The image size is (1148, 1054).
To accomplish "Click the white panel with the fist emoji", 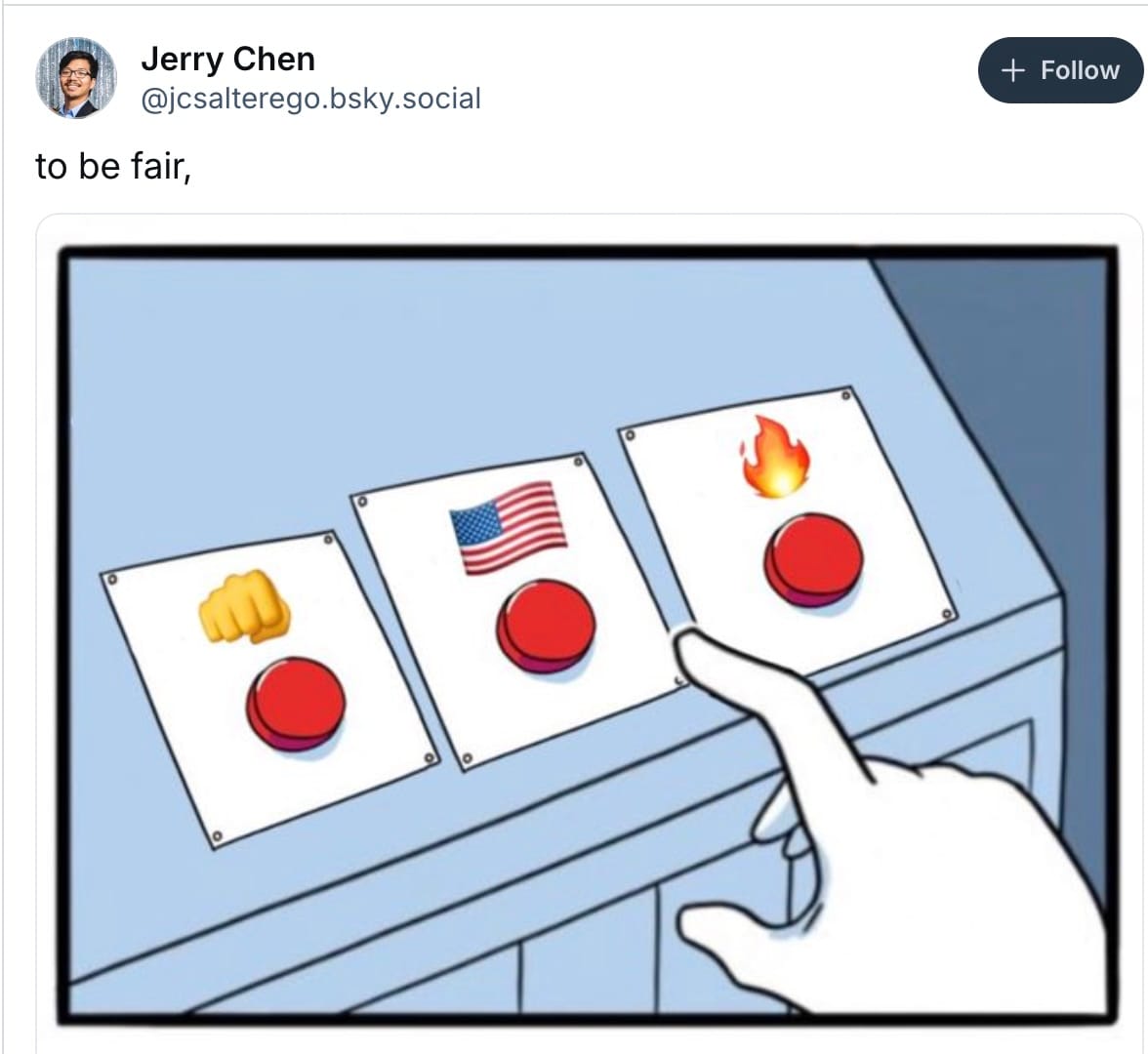I will coord(268,689).
